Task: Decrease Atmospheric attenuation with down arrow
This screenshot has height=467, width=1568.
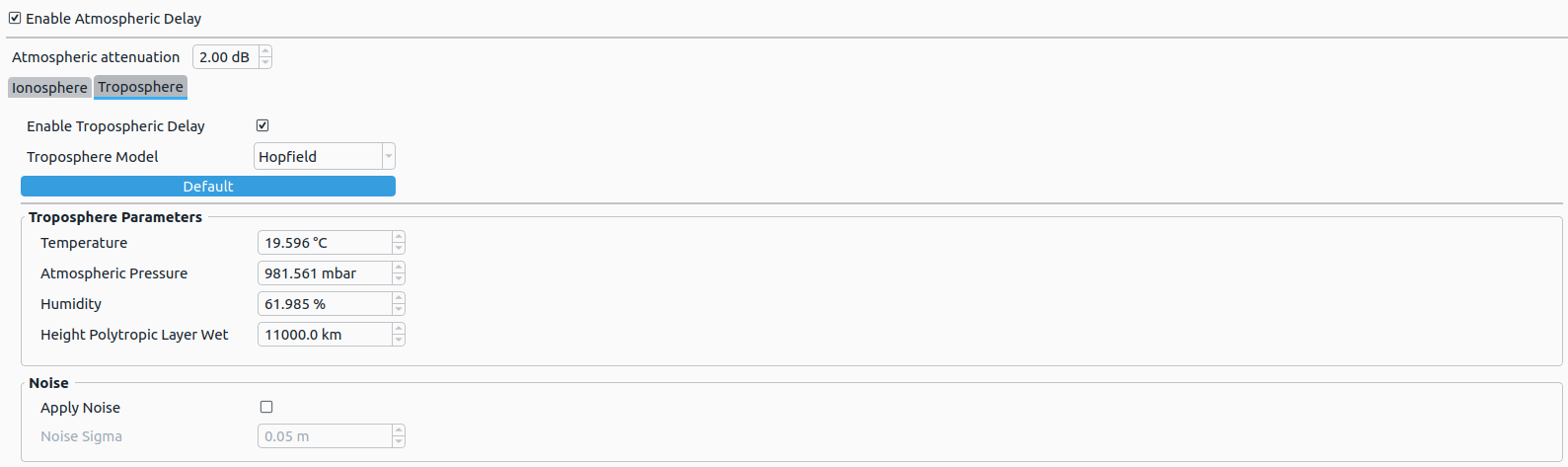Action: tap(265, 62)
